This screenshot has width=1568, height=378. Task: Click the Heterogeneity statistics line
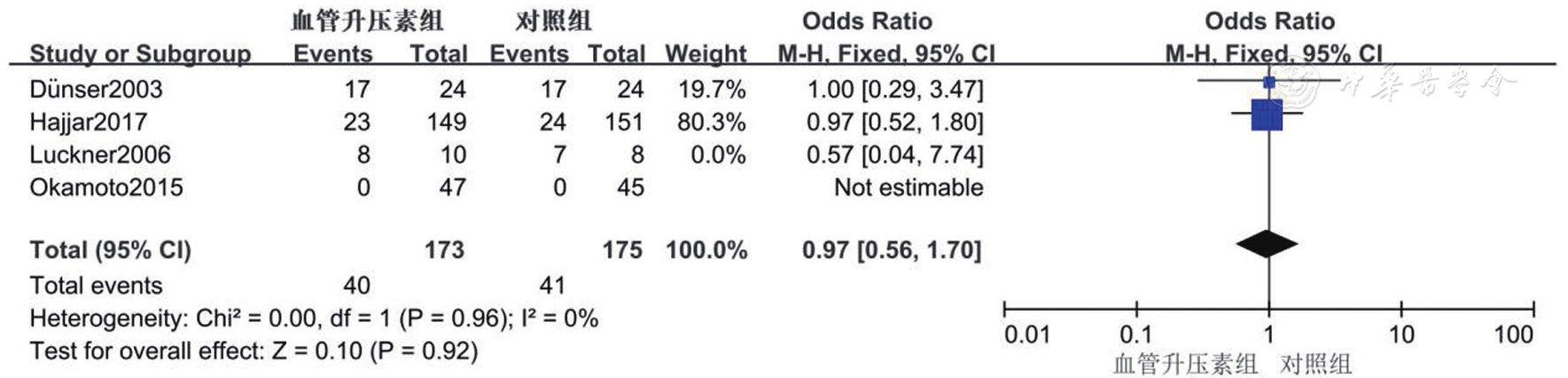314,318
